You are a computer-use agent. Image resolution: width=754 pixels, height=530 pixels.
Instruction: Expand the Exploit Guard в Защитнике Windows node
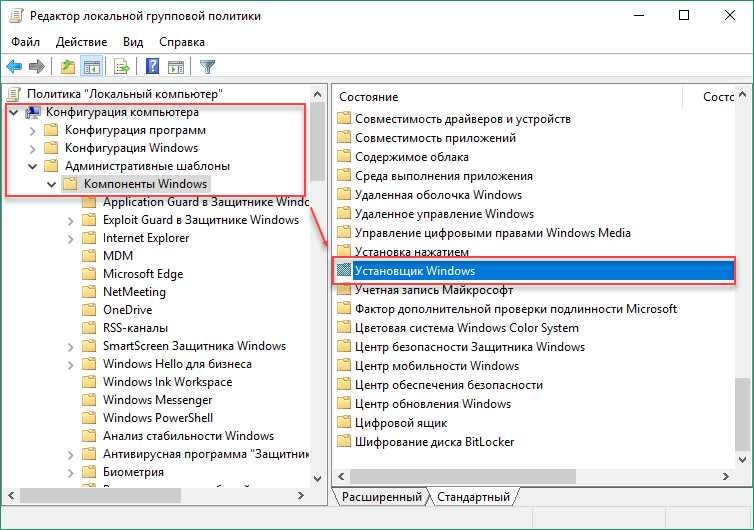(71, 221)
